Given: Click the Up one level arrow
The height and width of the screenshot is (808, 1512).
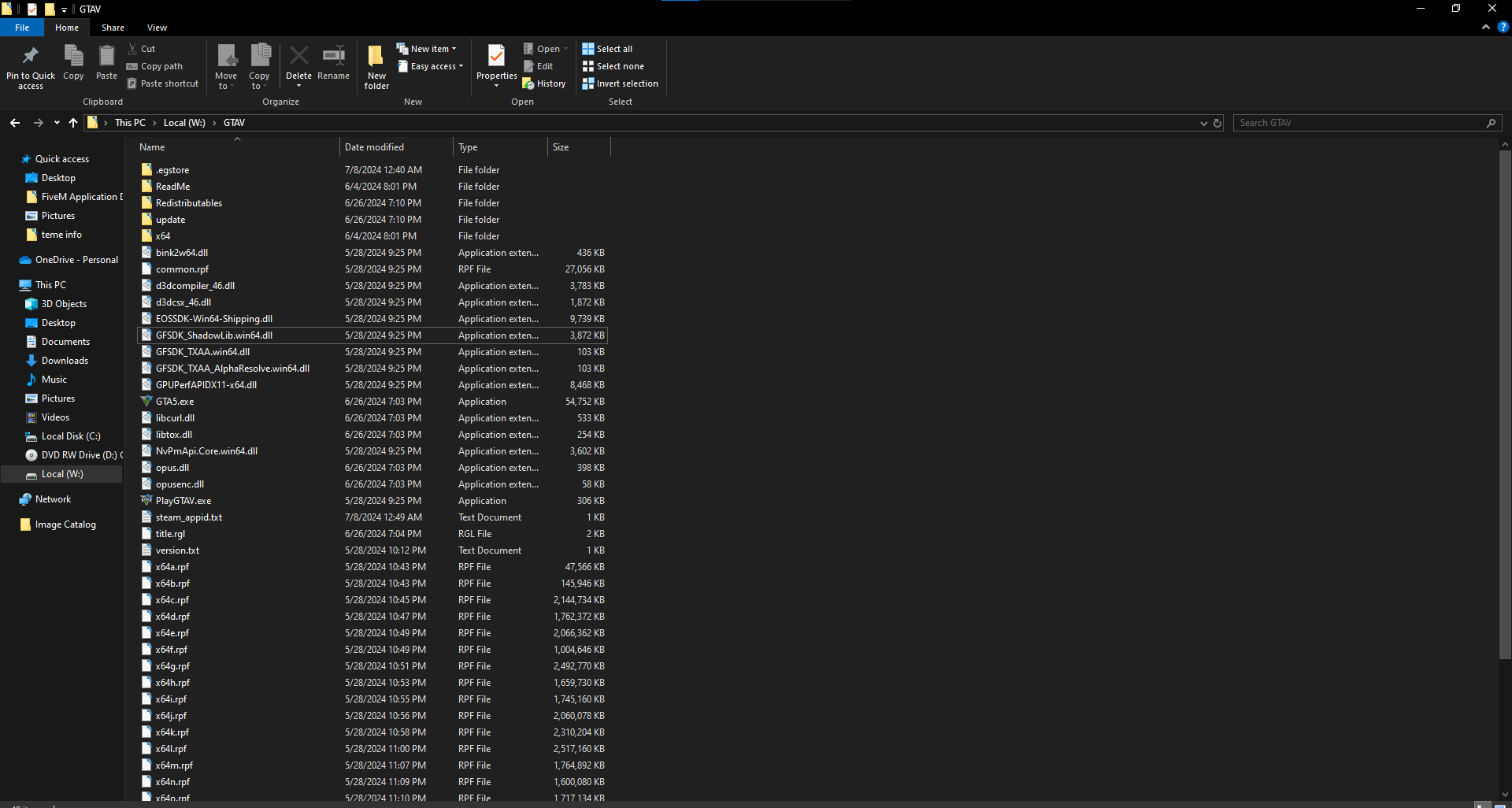Looking at the screenshot, I should coord(73,123).
